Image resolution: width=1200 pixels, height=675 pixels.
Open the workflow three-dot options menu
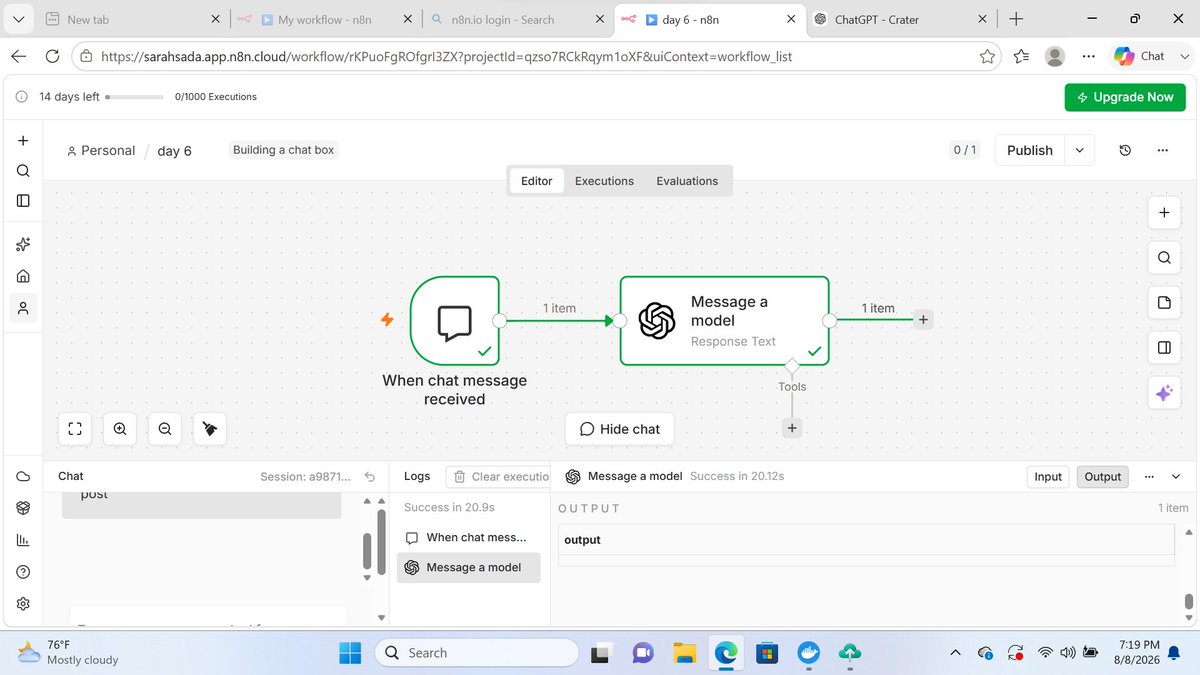pos(1162,150)
